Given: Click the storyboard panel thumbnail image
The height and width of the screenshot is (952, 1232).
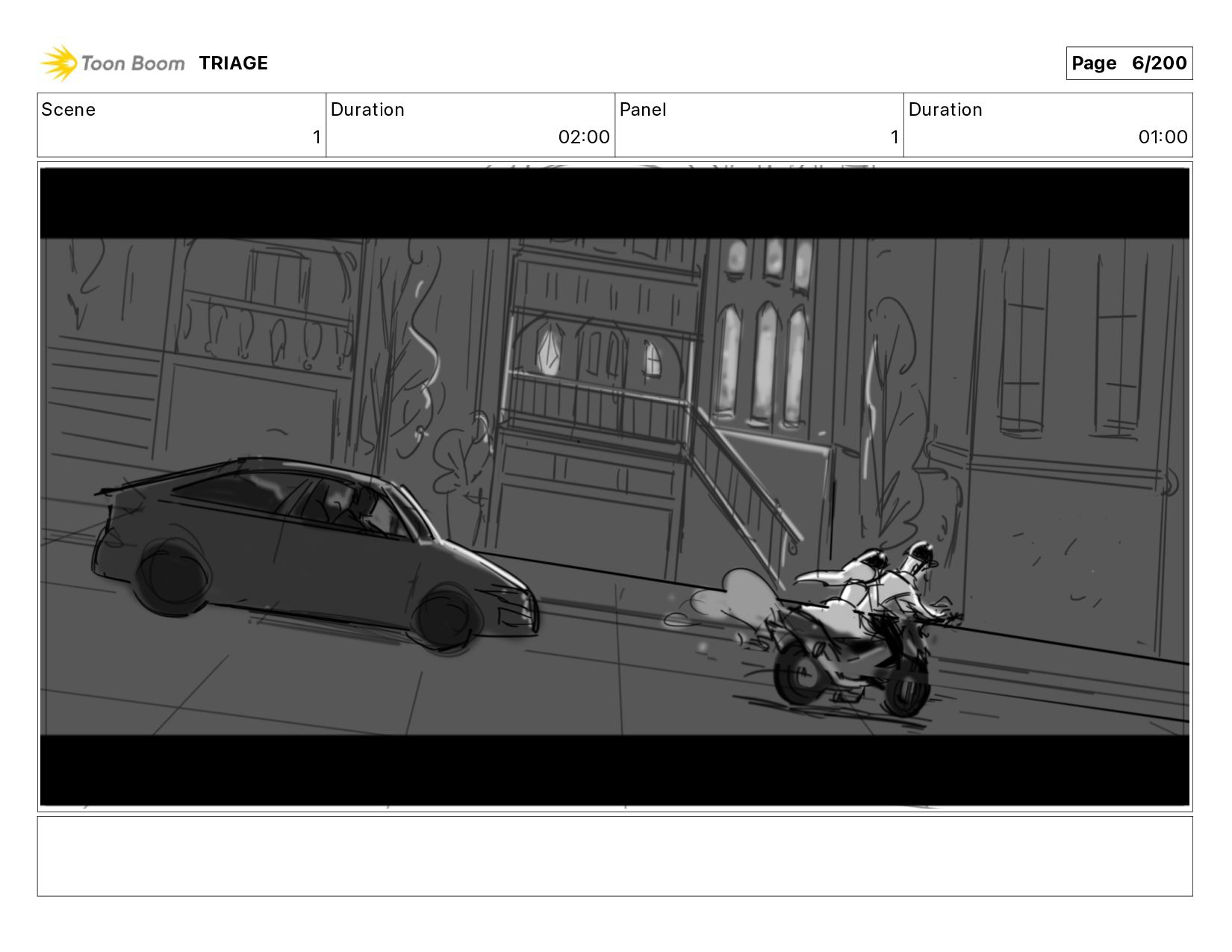Looking at the screenshot, I should click(x=615, y=487).
